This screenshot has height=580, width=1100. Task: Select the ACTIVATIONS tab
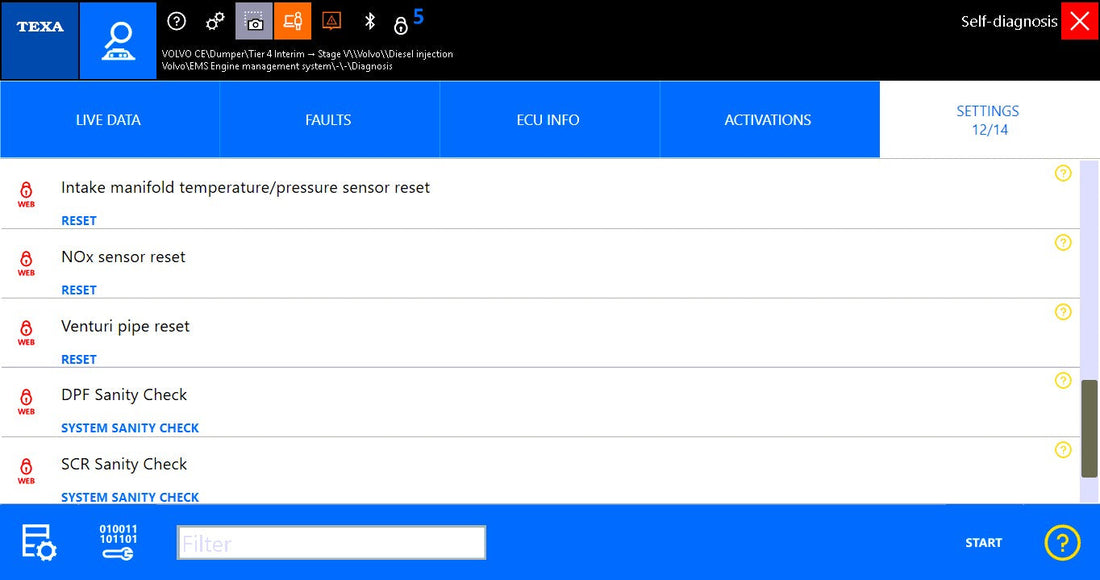coord(769,119)
